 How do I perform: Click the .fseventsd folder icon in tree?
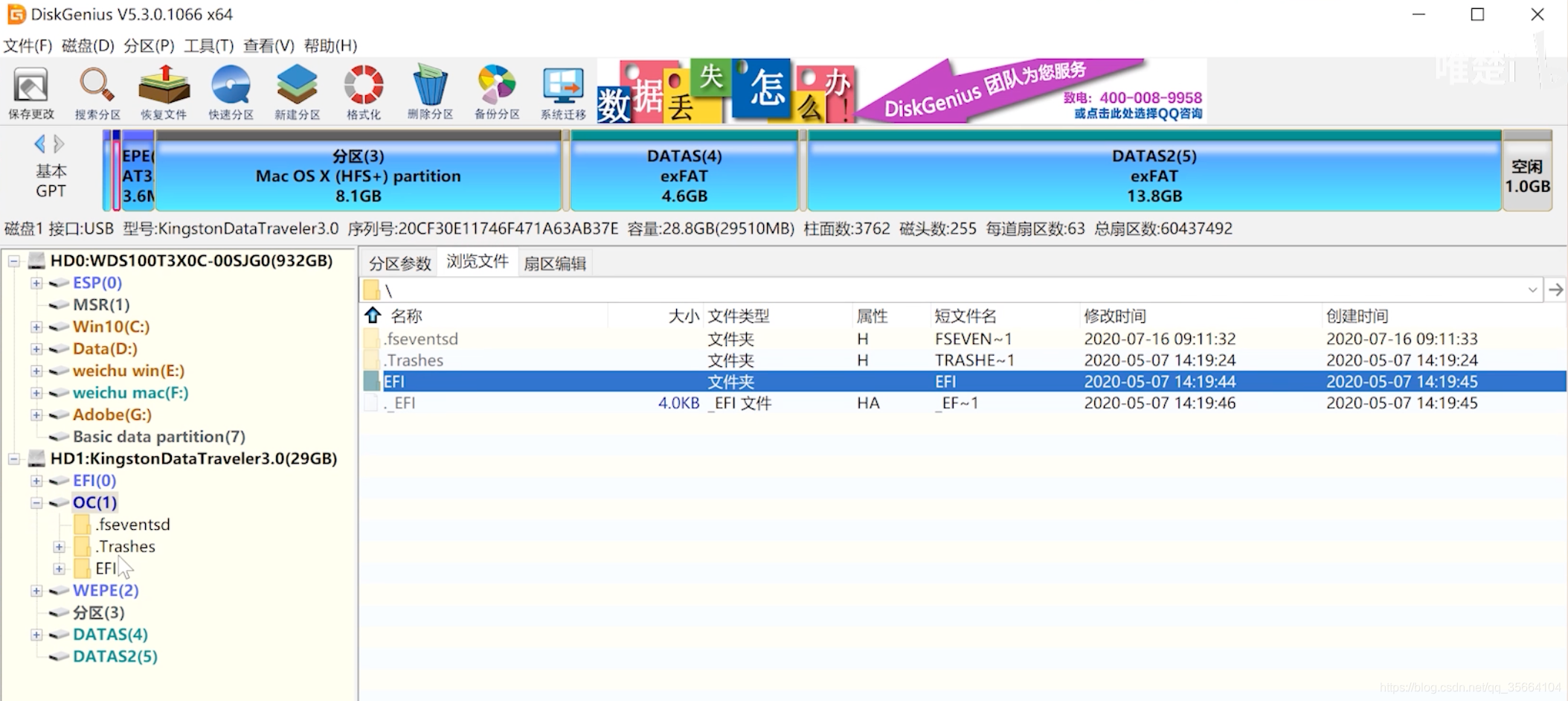click(83, 525)
